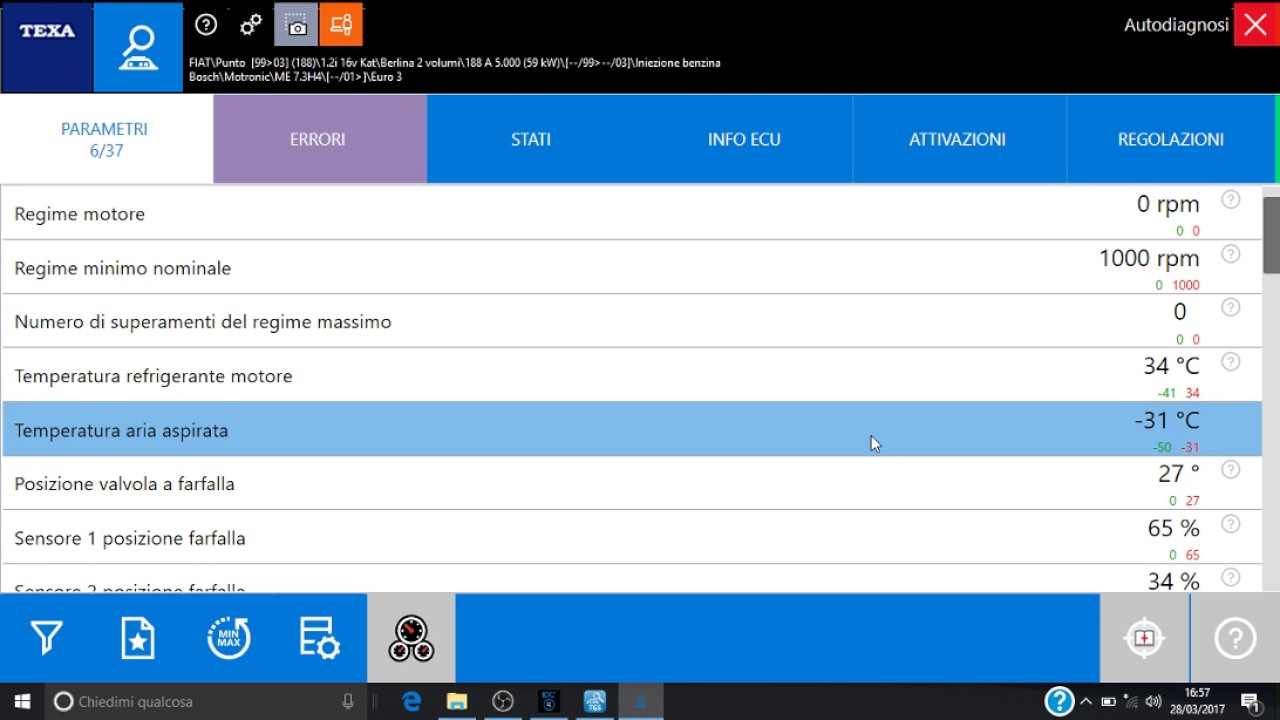The height and width of the screenshot is (720, 1280).
Task: Click the "1000 rpm" value
Action: click(1149, 258)
